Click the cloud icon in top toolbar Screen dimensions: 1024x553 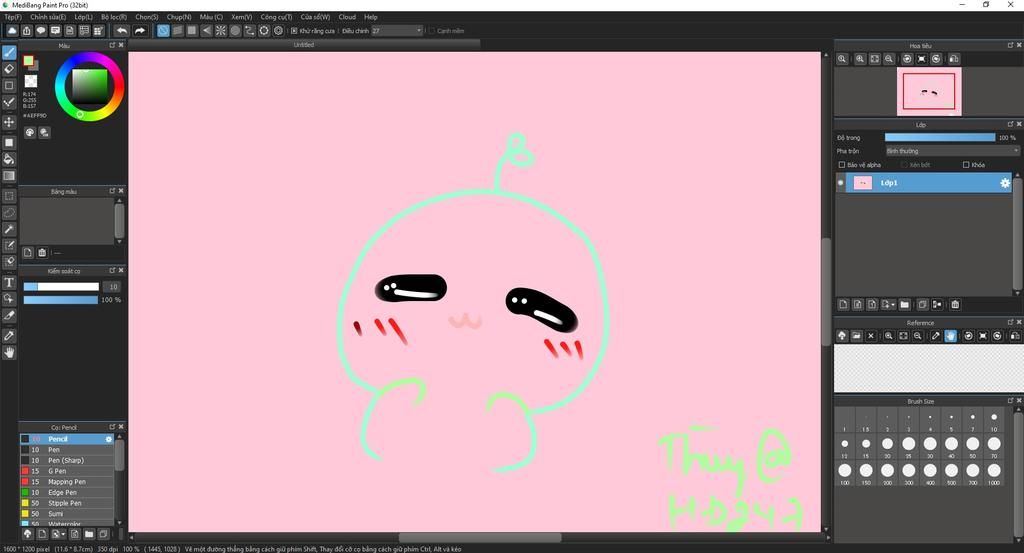[x=12, y=31]
